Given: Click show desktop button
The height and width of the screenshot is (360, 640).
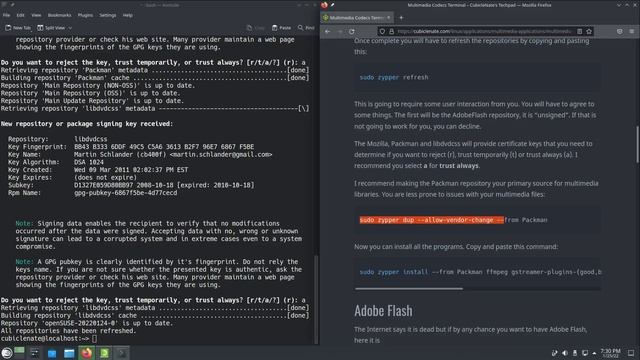Looking at the screenshot, I should click(631, 353).
